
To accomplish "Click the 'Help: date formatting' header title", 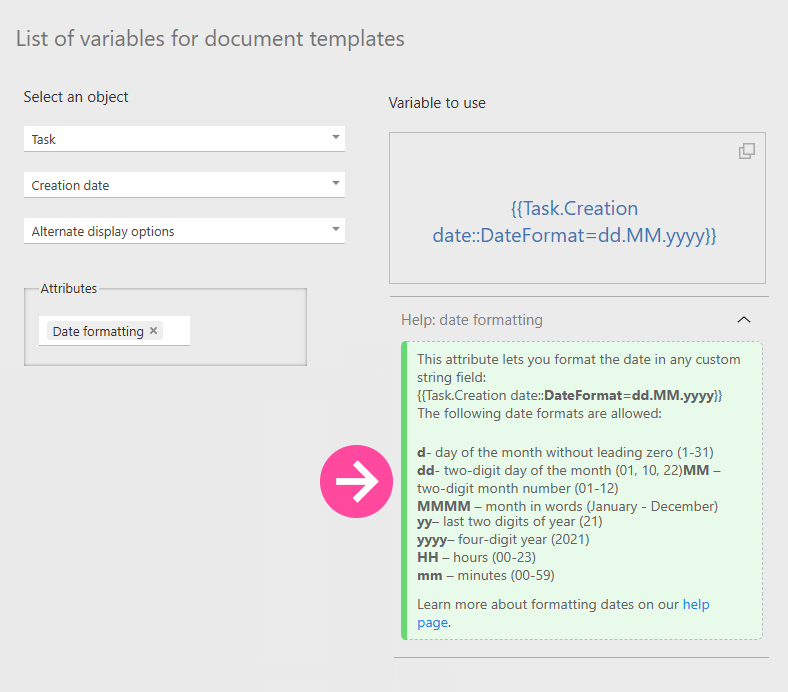I will click(472, 320).
